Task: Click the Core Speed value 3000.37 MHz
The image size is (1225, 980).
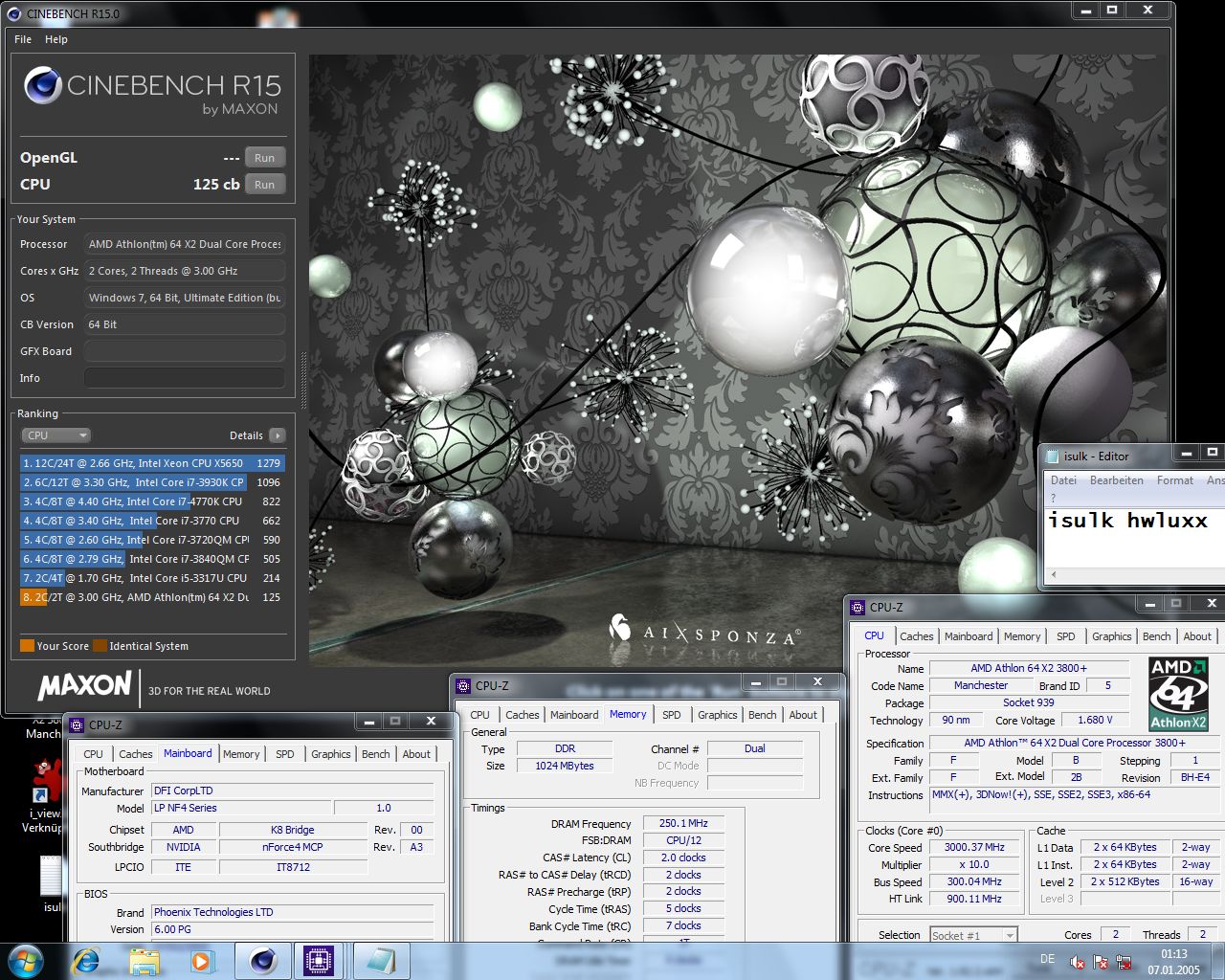Action: click(x=974, y=847)
